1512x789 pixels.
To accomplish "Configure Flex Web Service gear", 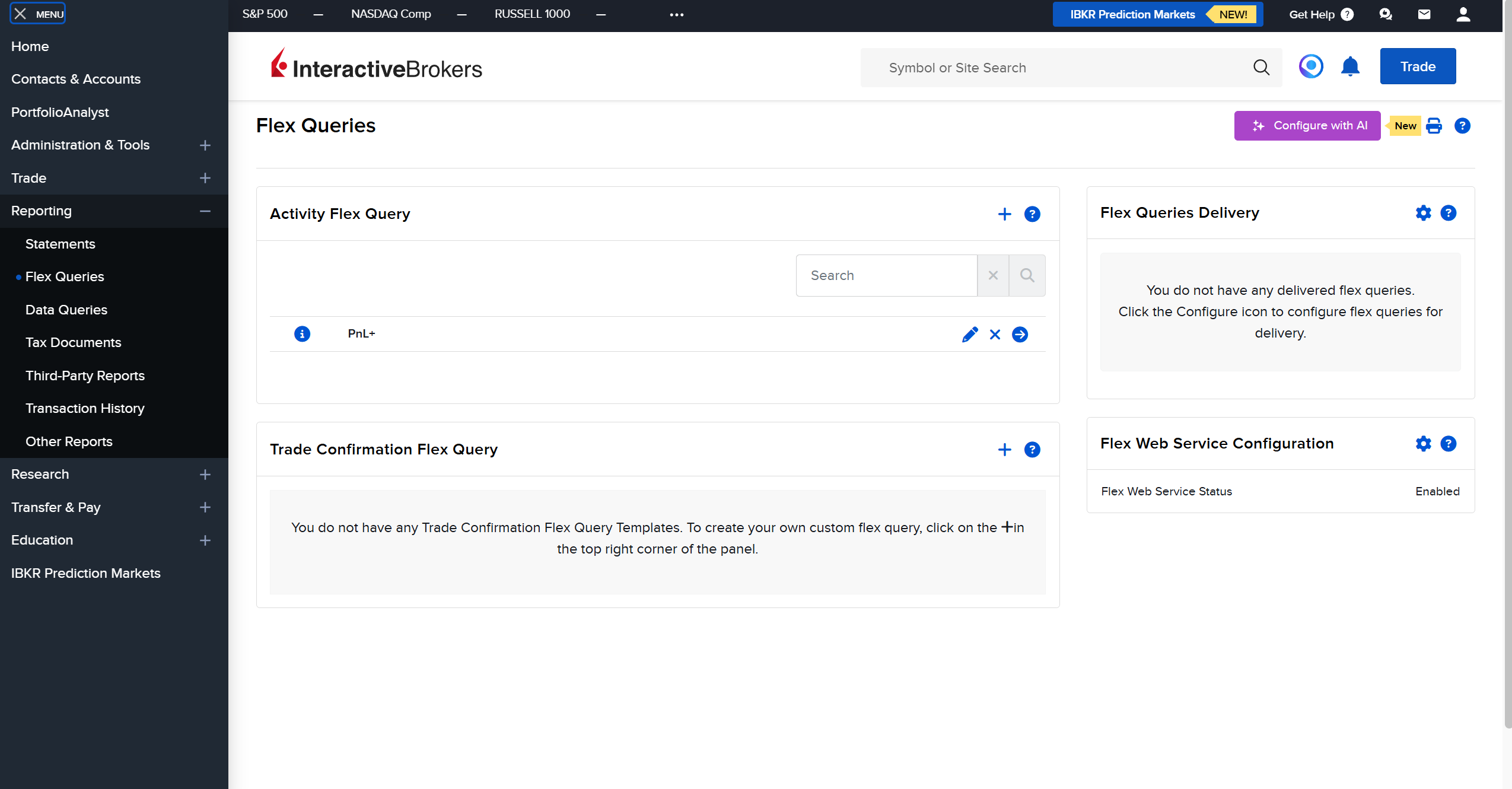I will click(1424, 444).
